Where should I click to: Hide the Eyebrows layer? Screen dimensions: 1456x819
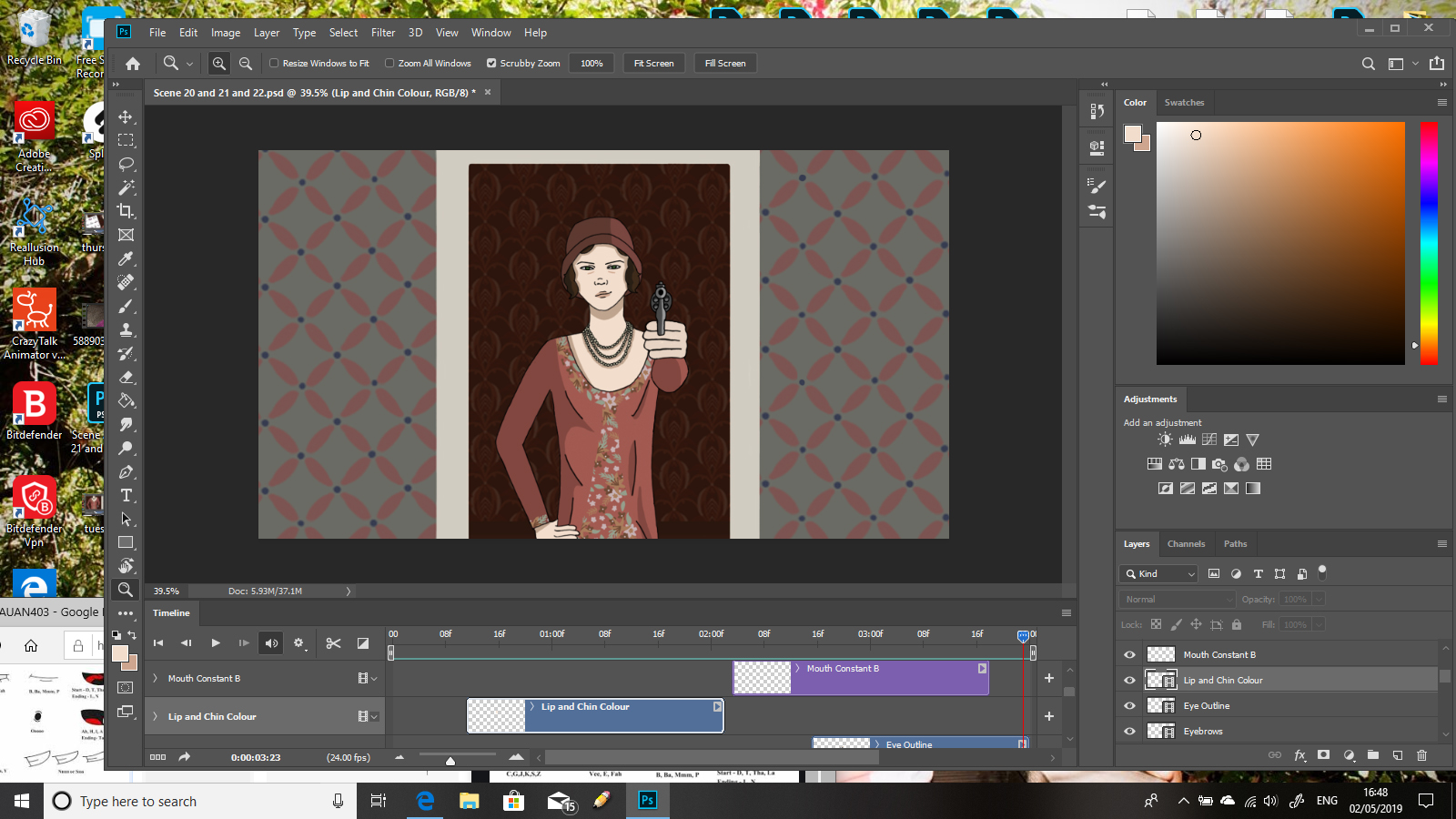coord(1129,731)
